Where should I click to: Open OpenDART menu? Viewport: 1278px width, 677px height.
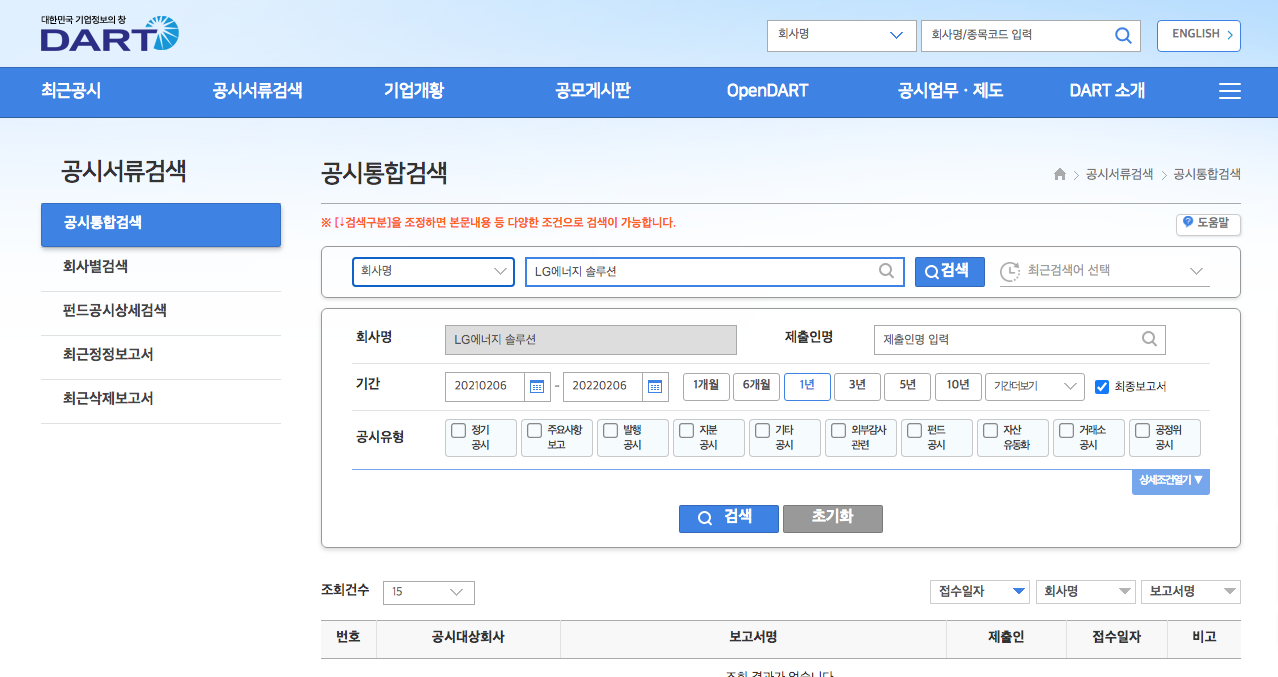coord(767,91)
